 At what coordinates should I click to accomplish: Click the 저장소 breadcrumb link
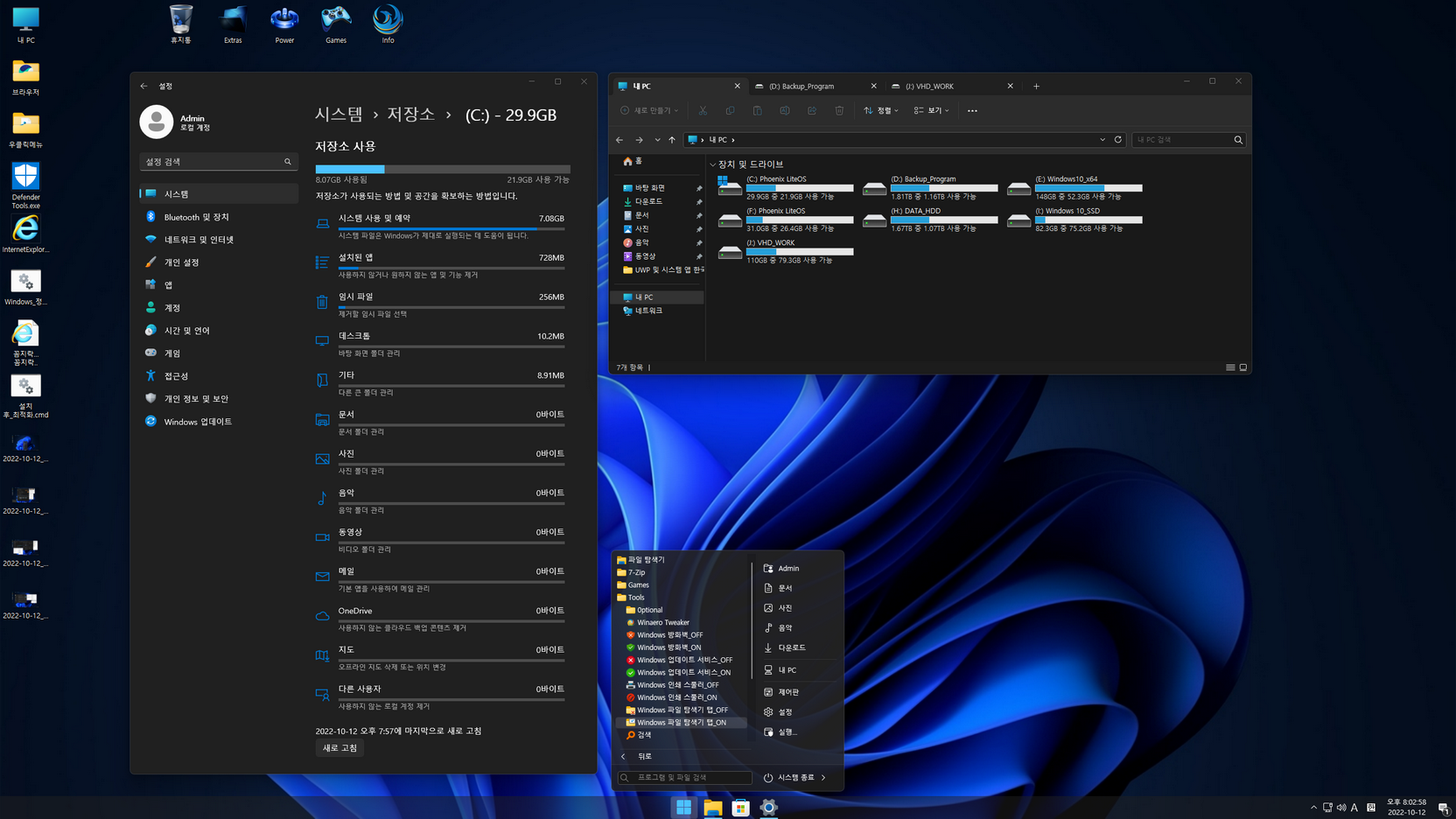(x=410, y=115)
